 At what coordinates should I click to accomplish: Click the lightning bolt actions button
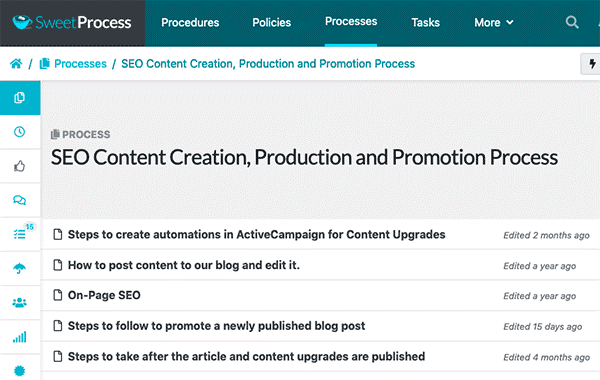tap(591, 64)
